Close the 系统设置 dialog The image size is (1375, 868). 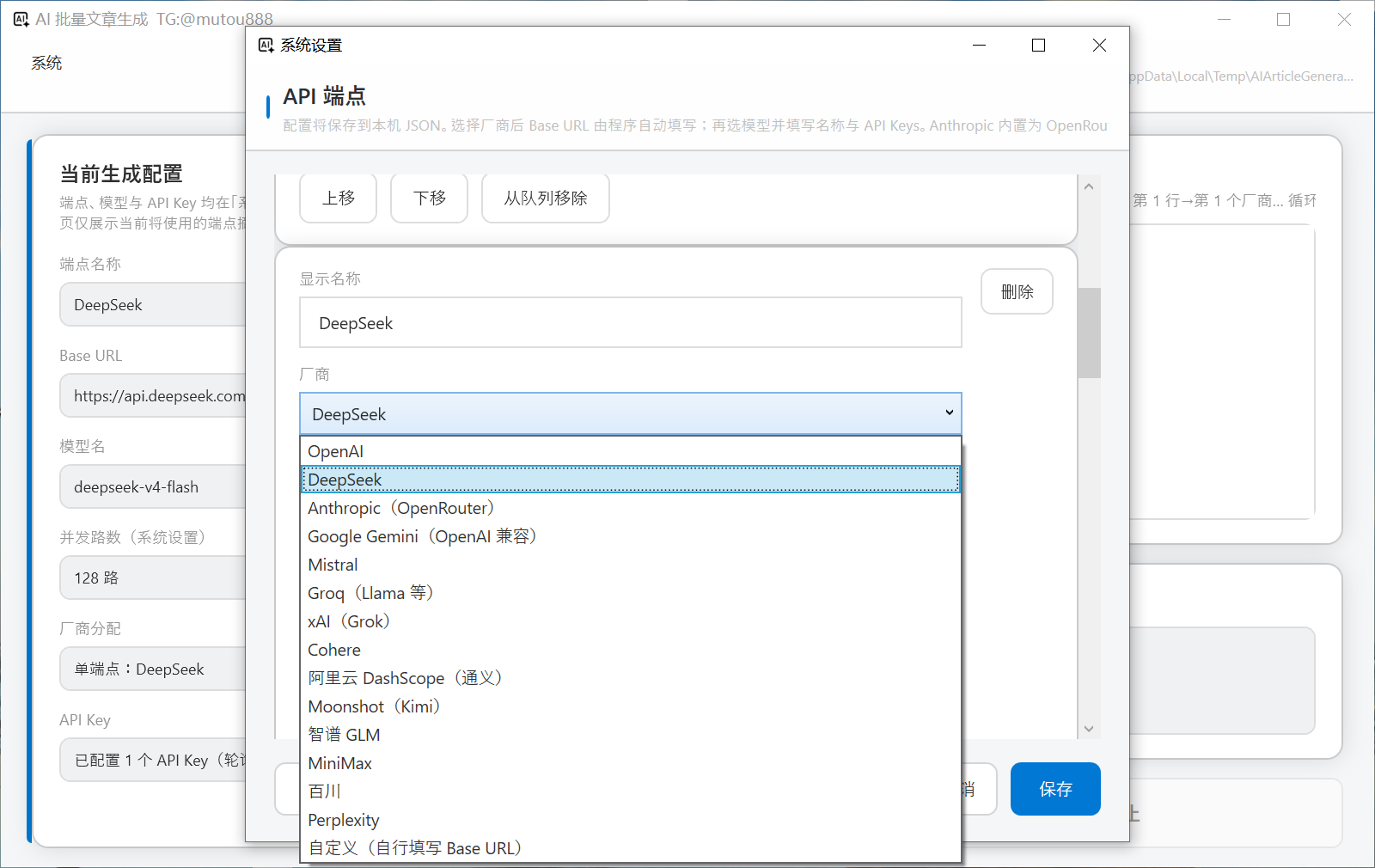[1099, 46]
